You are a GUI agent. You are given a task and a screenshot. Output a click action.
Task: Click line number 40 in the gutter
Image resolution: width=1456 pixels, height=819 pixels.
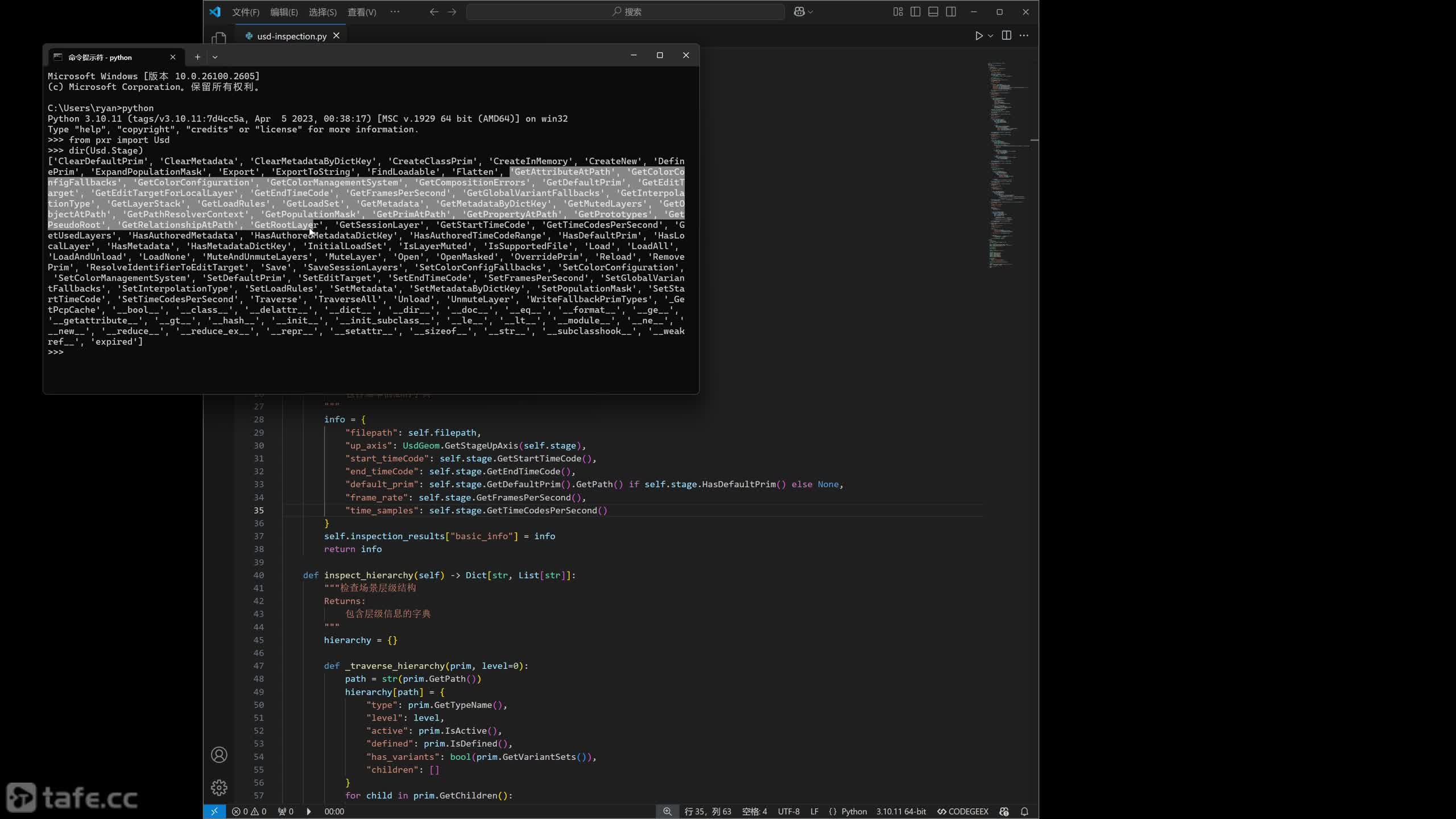(x=259, y=575)
